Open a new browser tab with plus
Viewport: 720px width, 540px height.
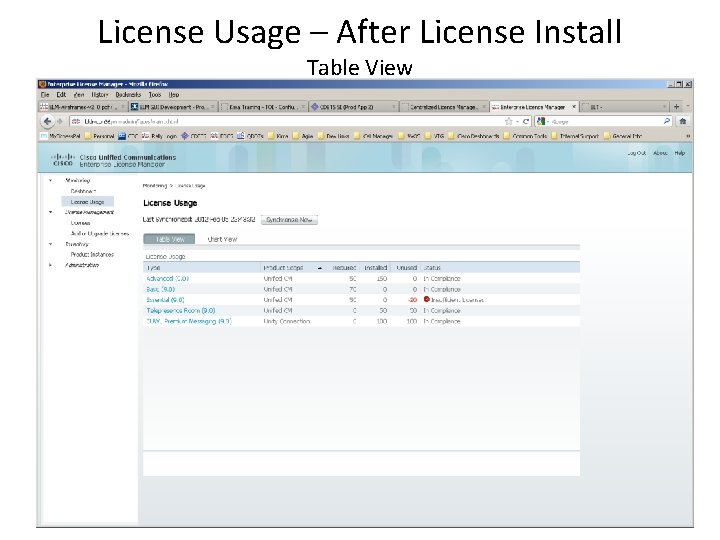point(676,107)
